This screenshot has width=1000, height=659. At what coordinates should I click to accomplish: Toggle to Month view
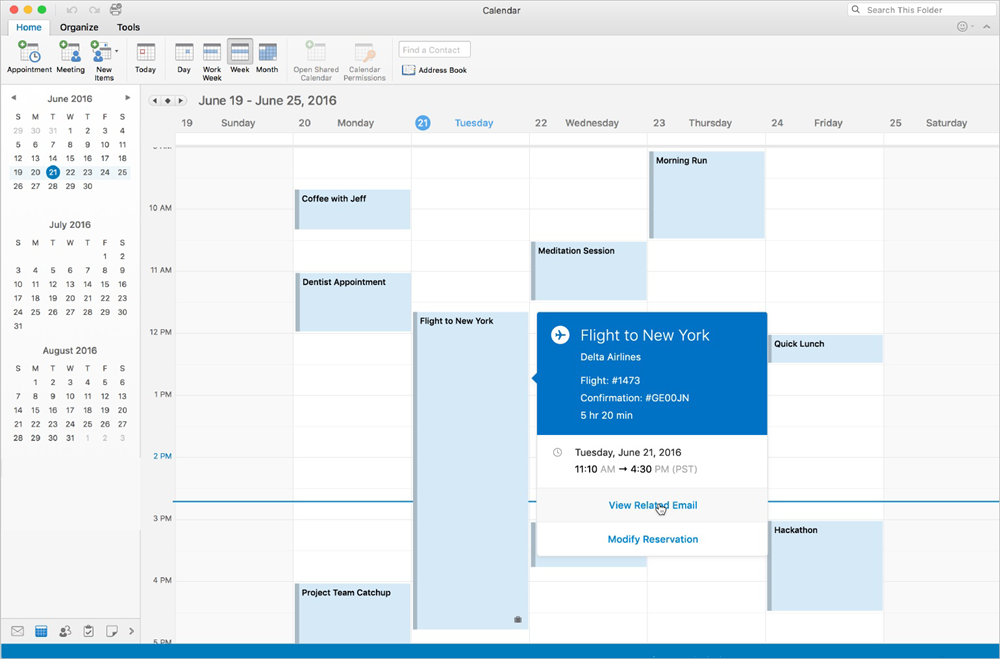pos(267,58)
